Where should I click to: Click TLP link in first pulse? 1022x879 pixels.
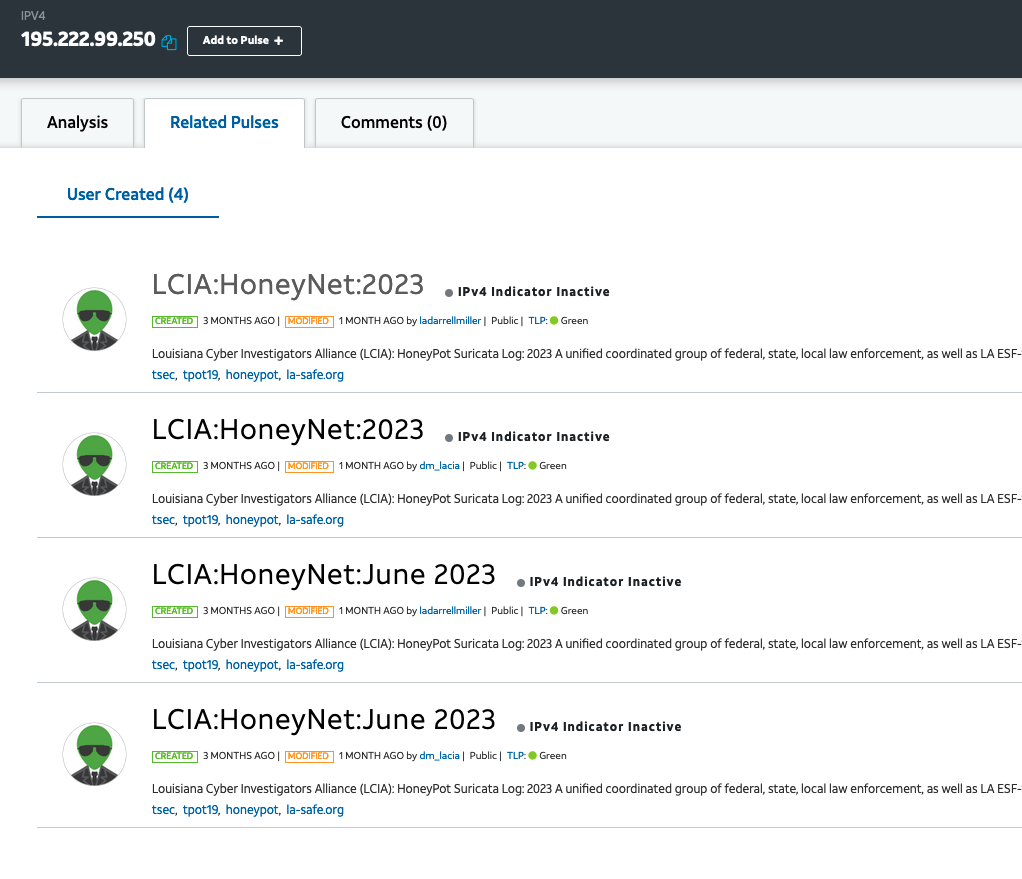pos(537,321)
